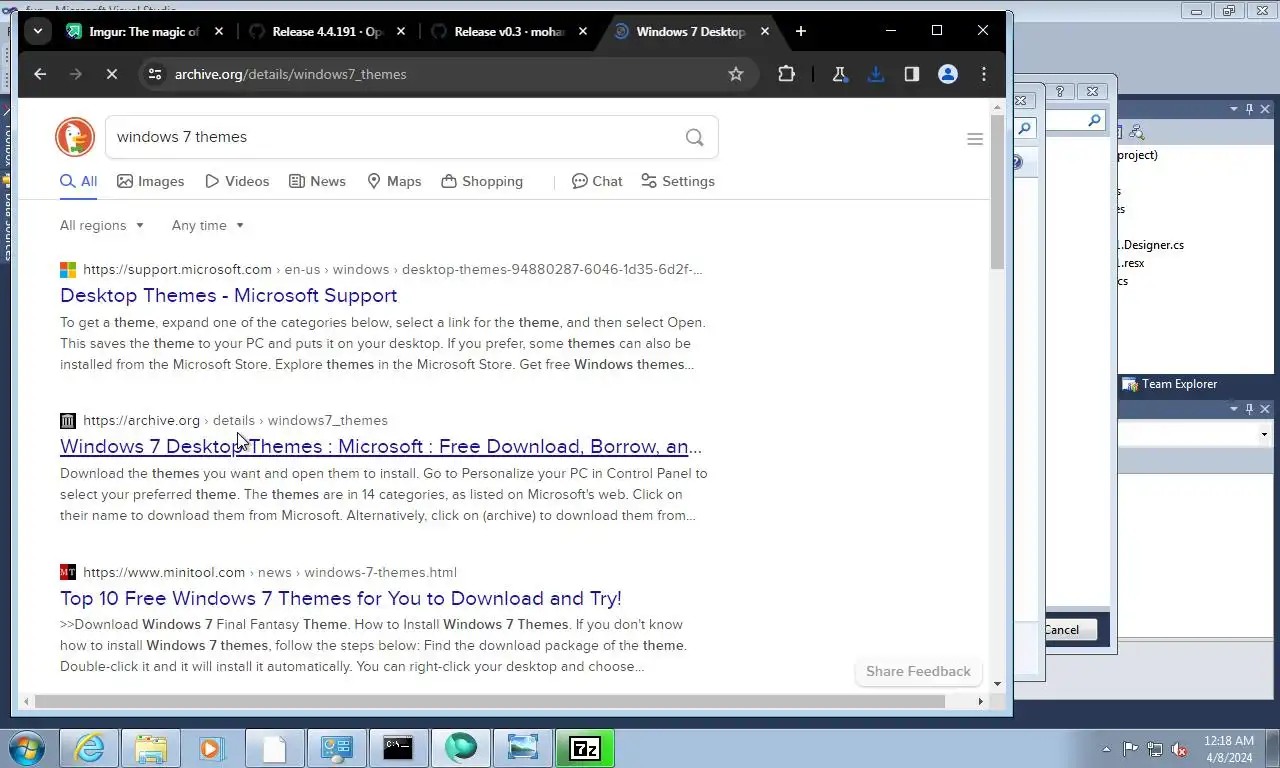Launch Internet Explorer from taskbar
This screenshot has width=1280, height=768.
coord(89,748)
